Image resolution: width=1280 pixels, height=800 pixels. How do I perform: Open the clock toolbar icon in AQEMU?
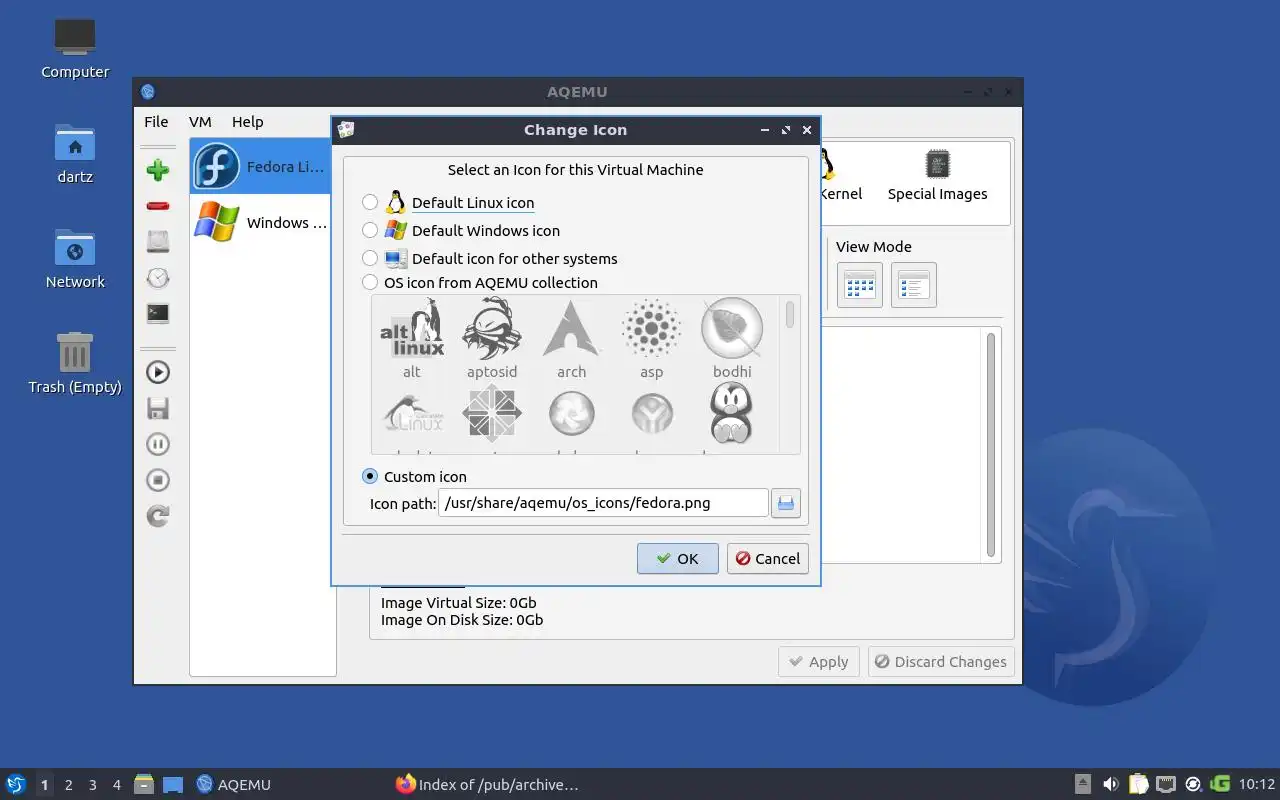coord(158,278)
